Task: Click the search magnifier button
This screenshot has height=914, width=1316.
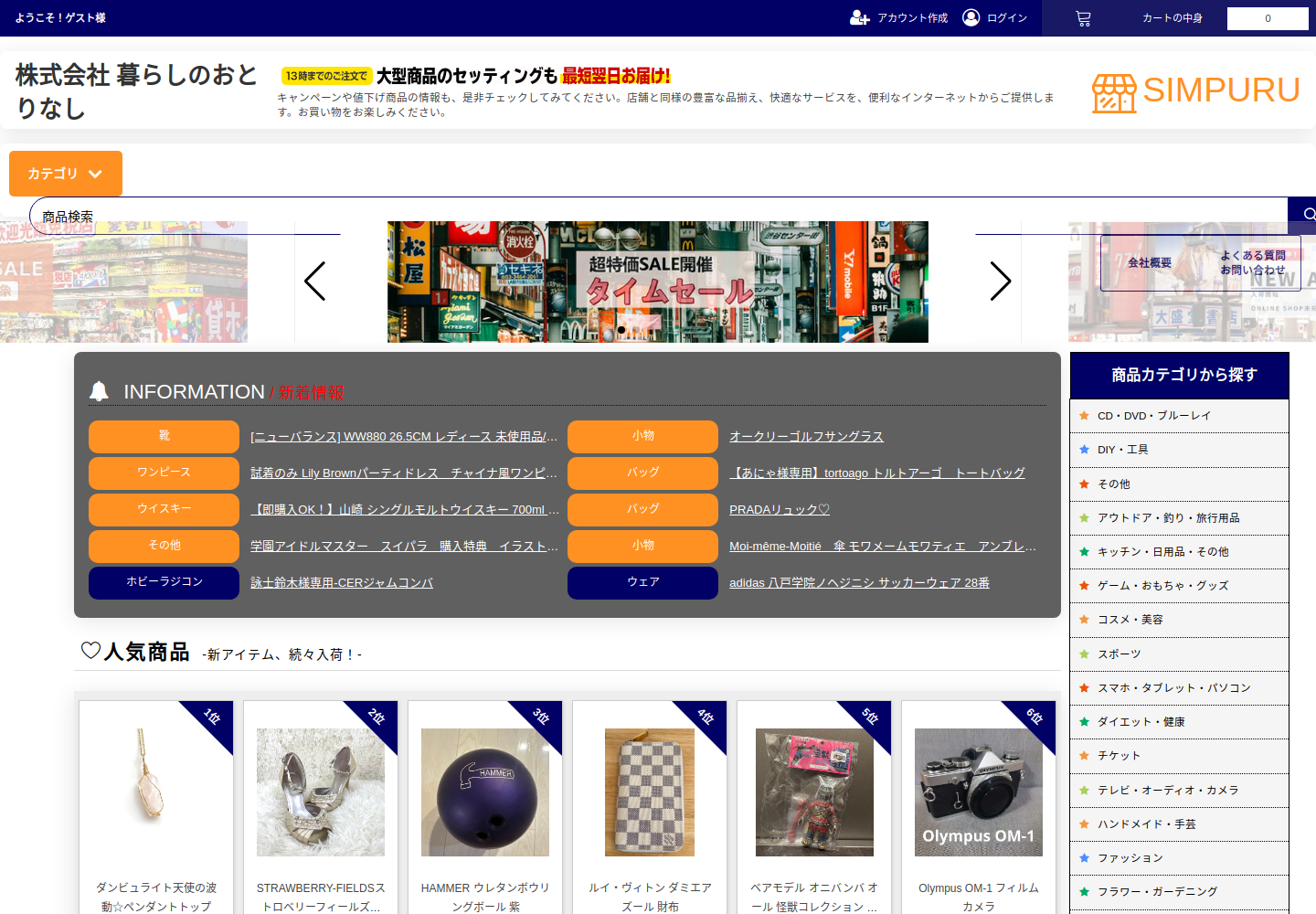Action: (x=1308, y=215)
